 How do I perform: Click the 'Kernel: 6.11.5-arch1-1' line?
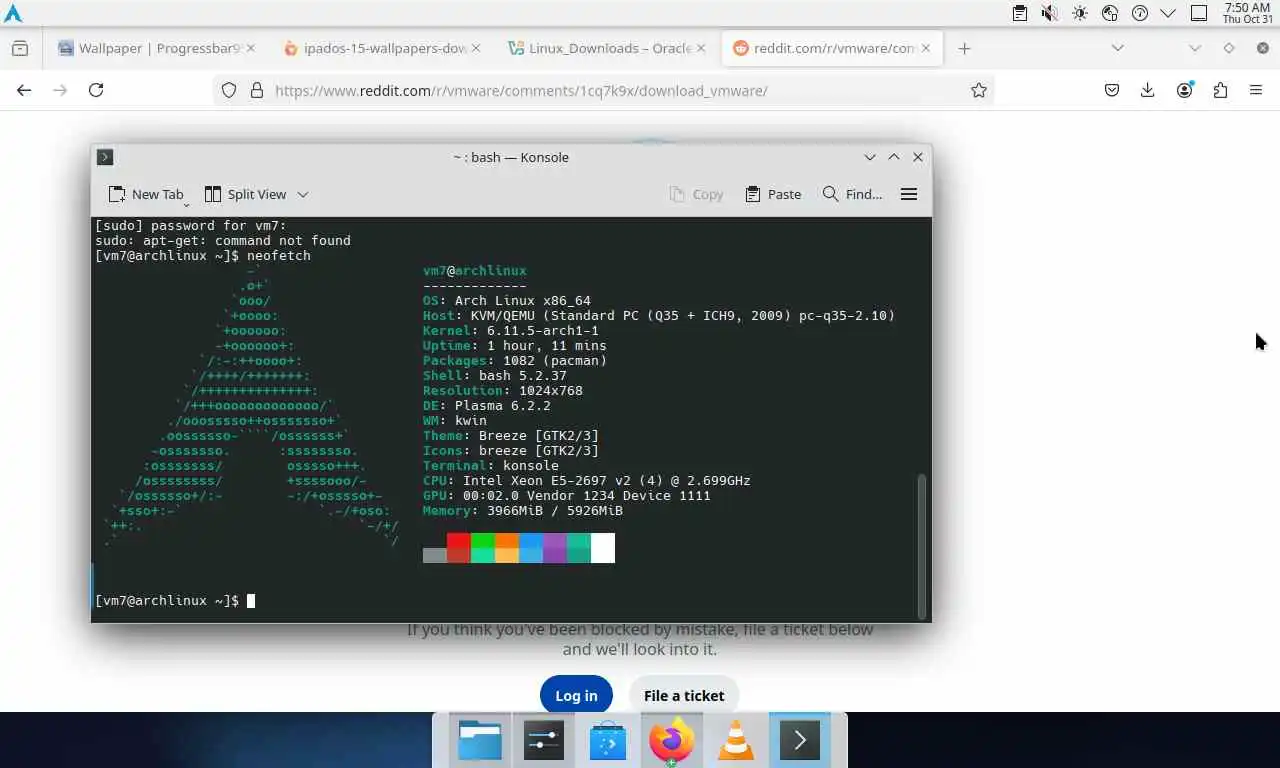click(511, 330)
